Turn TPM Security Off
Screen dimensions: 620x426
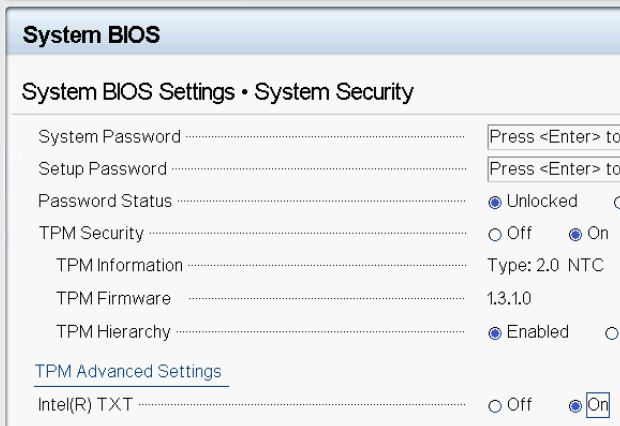point(495,234)
